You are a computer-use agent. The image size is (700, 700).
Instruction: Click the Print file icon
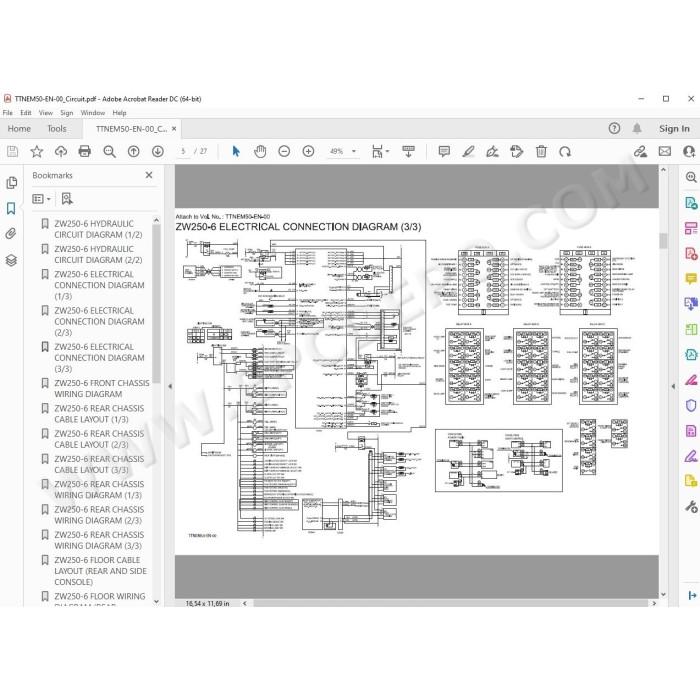coord(84,151)
